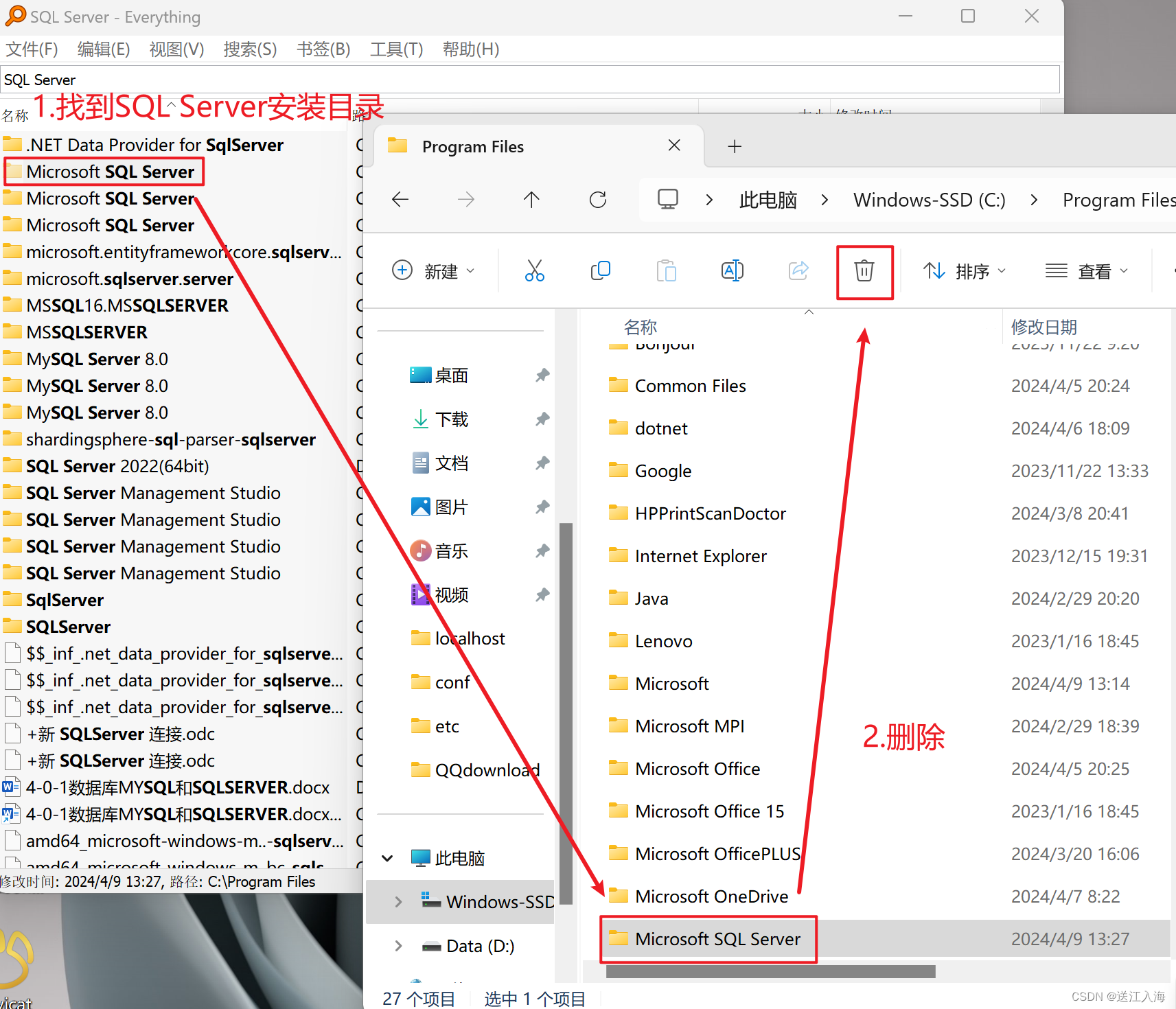The height and width of the screenshot is (1009, 1176).
Task: Go up one folder level in Explorer
Action: [531, 200]
